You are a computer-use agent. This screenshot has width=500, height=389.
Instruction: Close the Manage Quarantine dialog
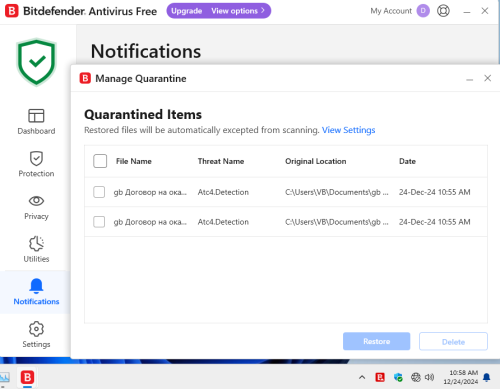(487, 78)
